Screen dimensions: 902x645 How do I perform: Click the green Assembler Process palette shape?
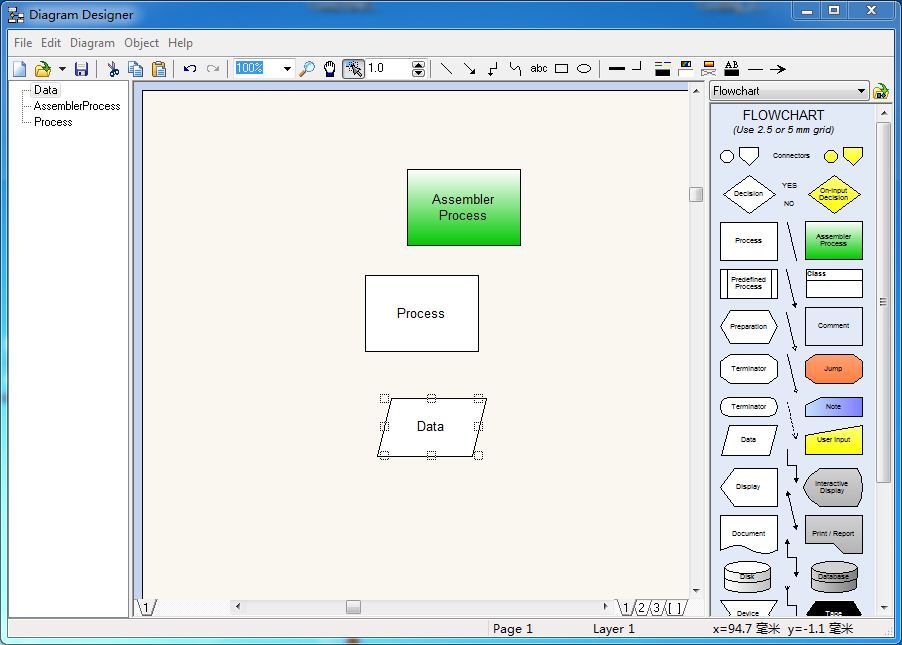[x=833, y=241]
